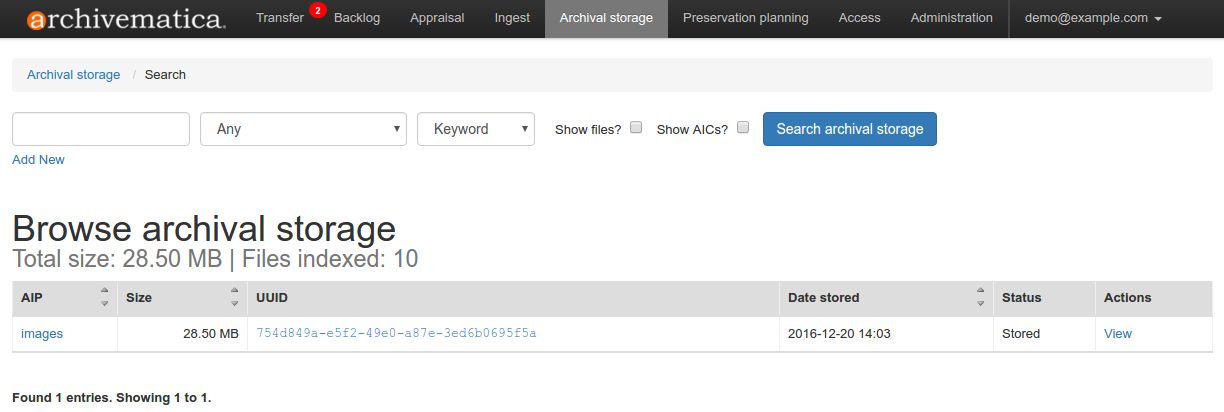Sort the table by Date stored

[980, 297]
